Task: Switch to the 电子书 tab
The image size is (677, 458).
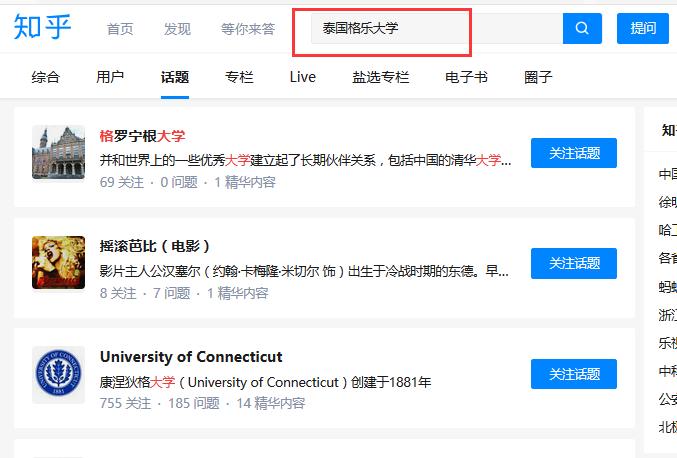Action: (466, 77)
